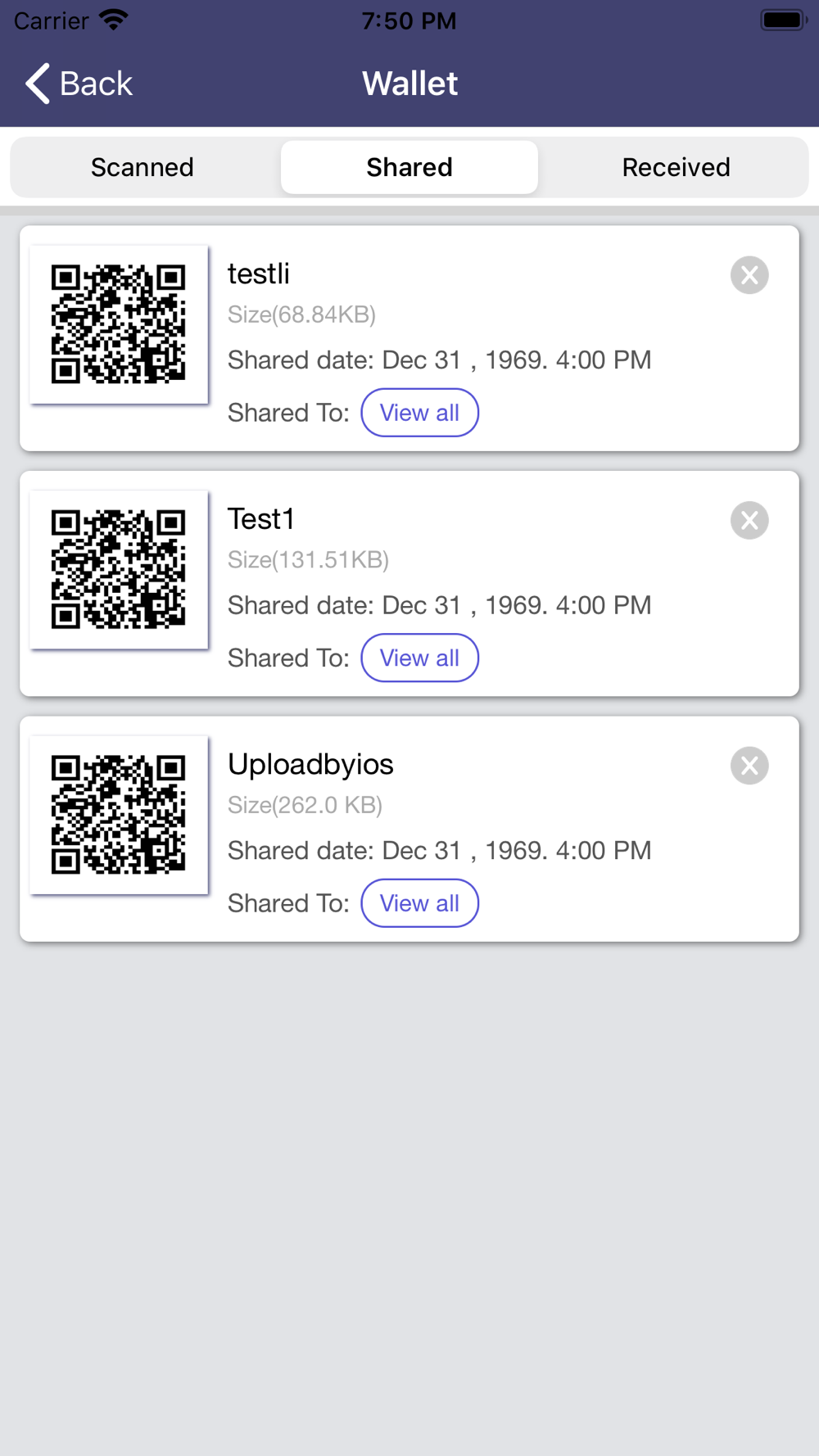The width and height of the screenshot is (819, 1456).
Task: Select the Shared tab
Action: pyautogui.click(x=409, y=167)
